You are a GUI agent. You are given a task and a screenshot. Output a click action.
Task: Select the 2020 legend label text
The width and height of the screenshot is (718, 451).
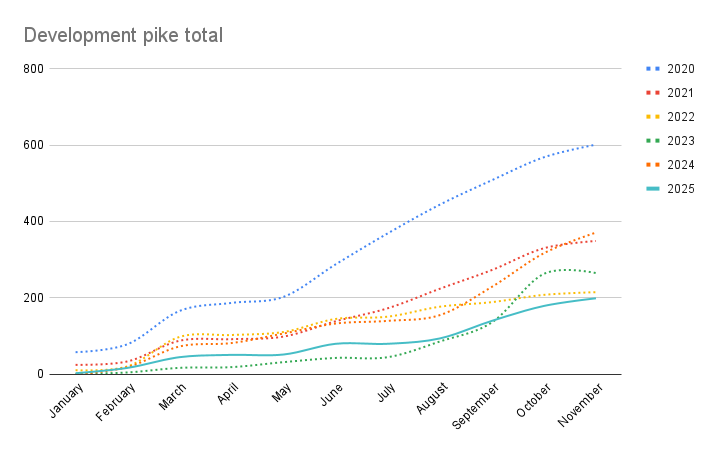[682, 69]
